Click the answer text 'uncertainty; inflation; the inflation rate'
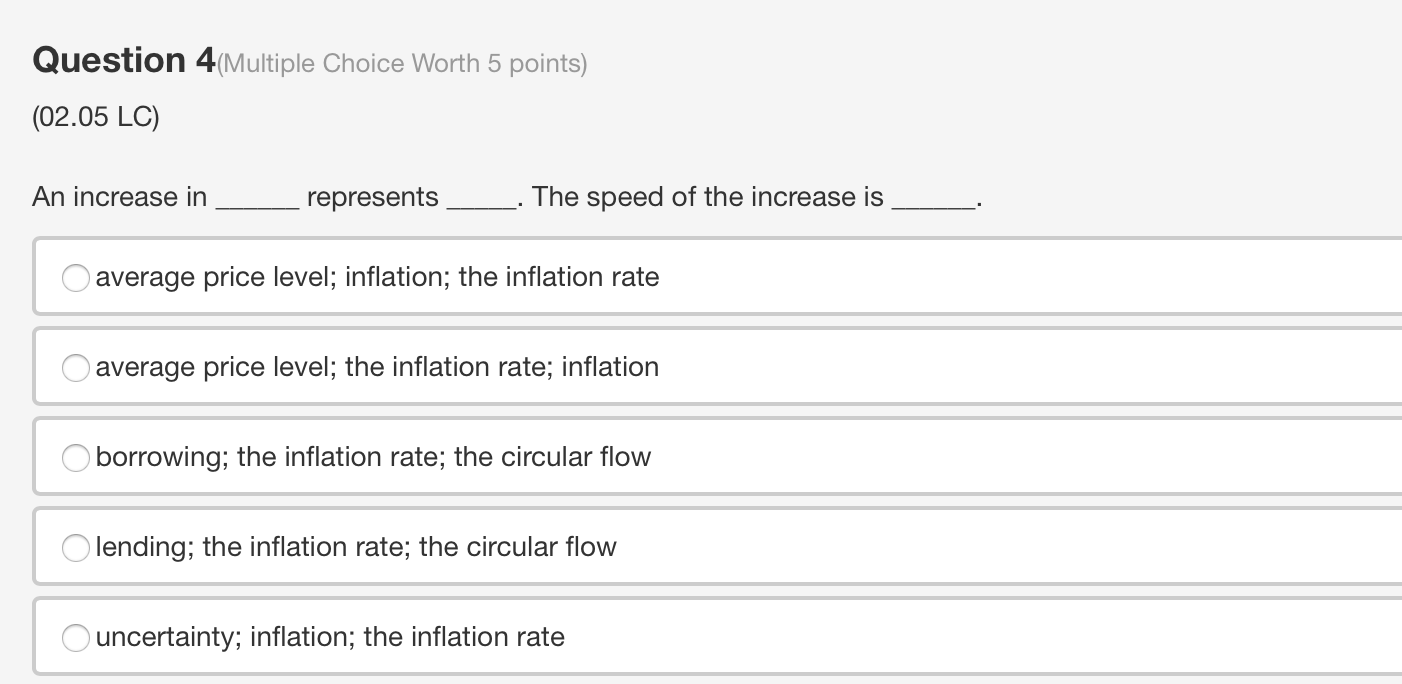The image size is (1402, 684). [x=330, y=637]
